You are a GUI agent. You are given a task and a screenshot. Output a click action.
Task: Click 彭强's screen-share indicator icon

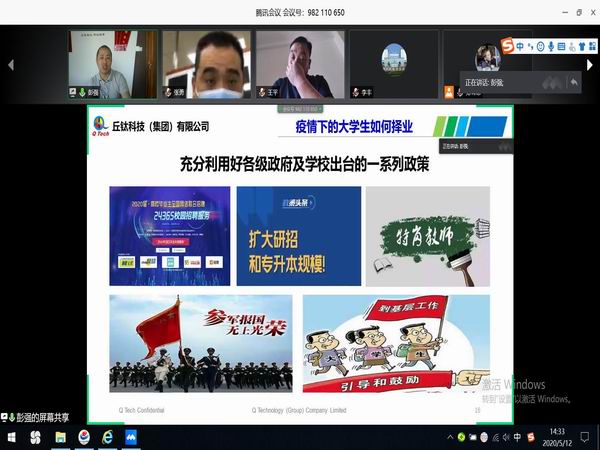click(73, 92)
